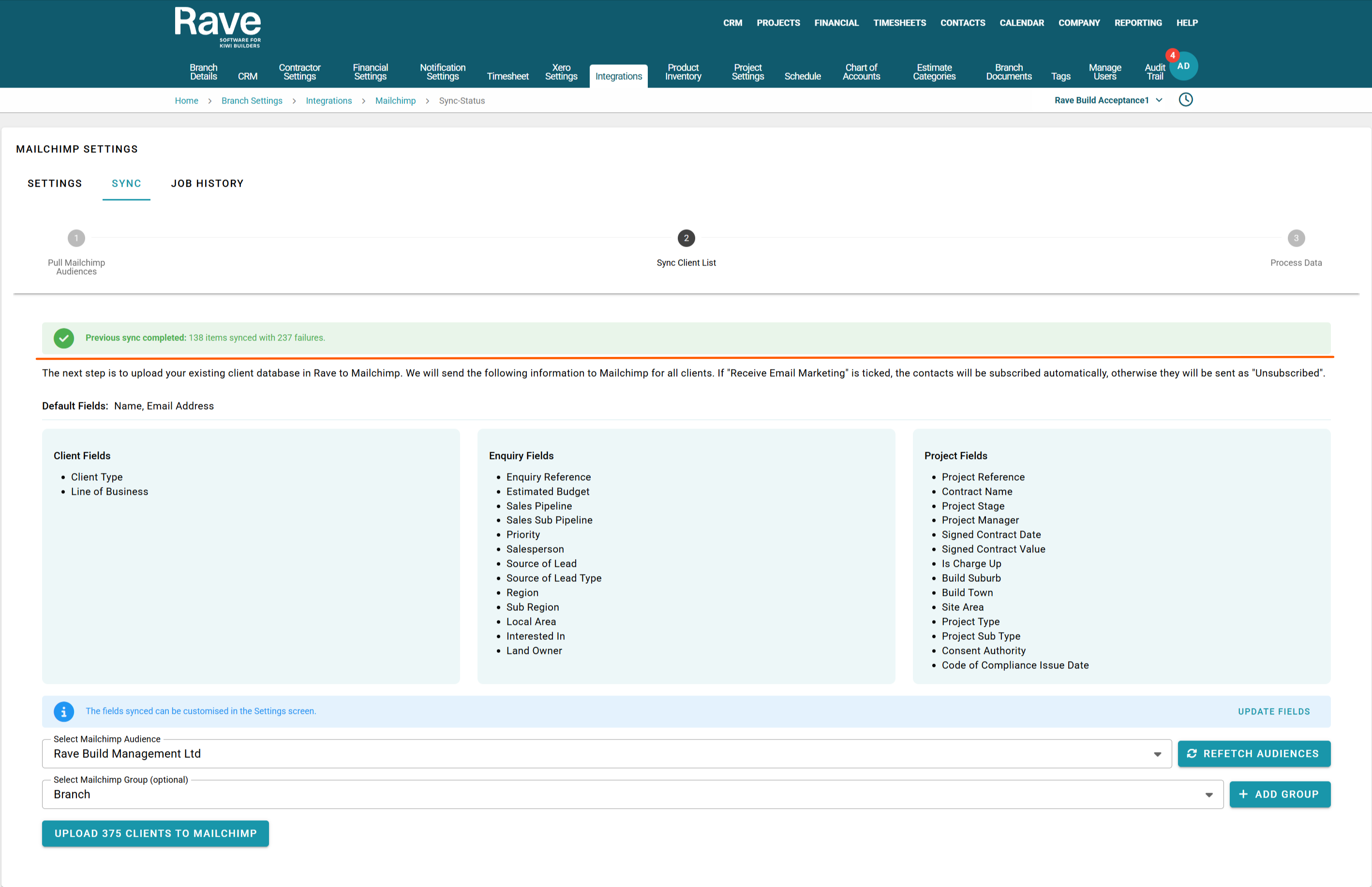Click the green sync completed checkmark icon
Image resolution: width=1372 pixels, height=887 pixels.
[x=64, y=338]
